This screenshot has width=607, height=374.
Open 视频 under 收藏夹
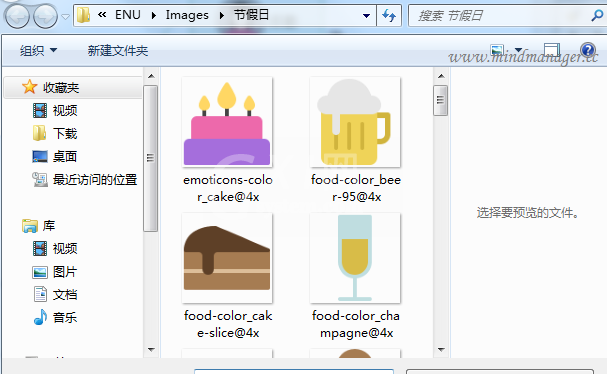[x=65, y=110]
